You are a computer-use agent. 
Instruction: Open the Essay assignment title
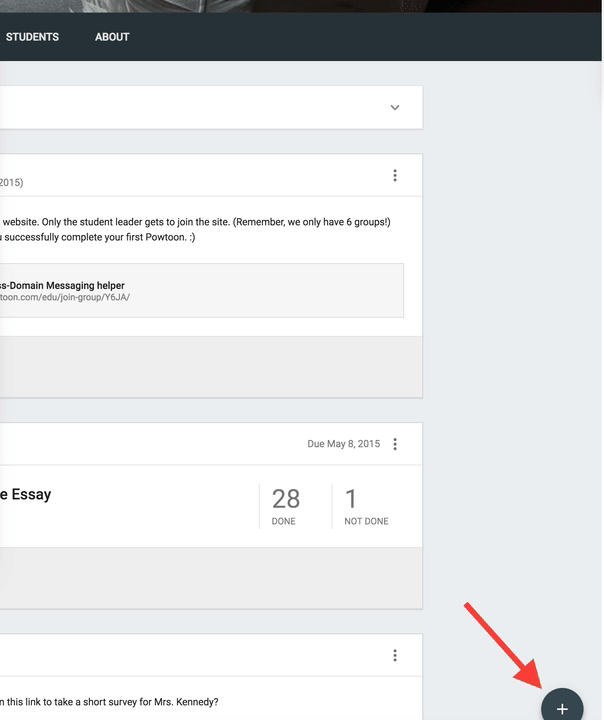pyautogui.click(x=26, y=494)
